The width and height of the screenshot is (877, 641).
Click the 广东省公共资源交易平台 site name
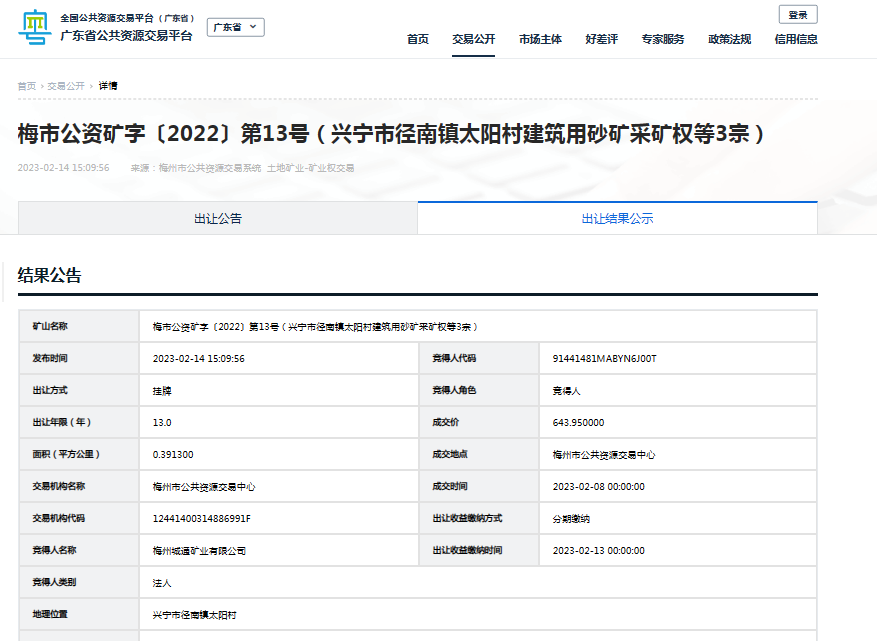pos(126,35)
